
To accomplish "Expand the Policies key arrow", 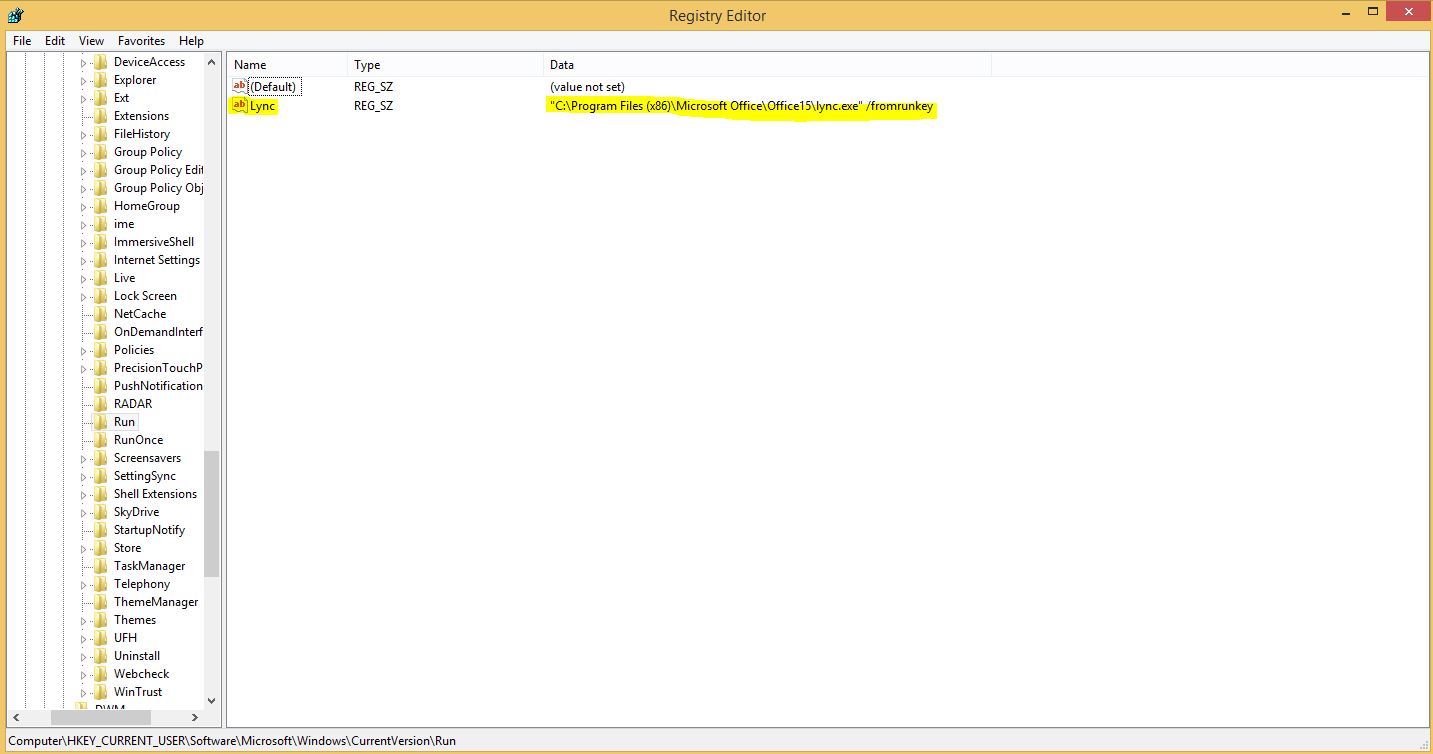I will point(84,350).
